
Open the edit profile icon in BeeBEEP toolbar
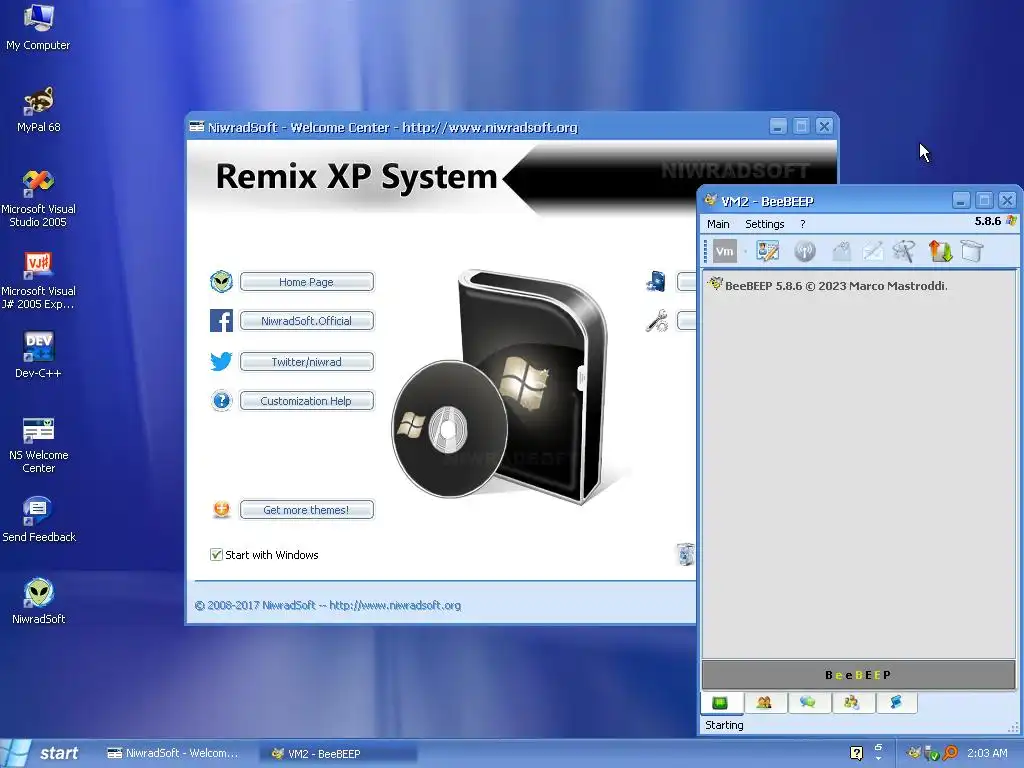pyautogui.click(x=767, y=251)
